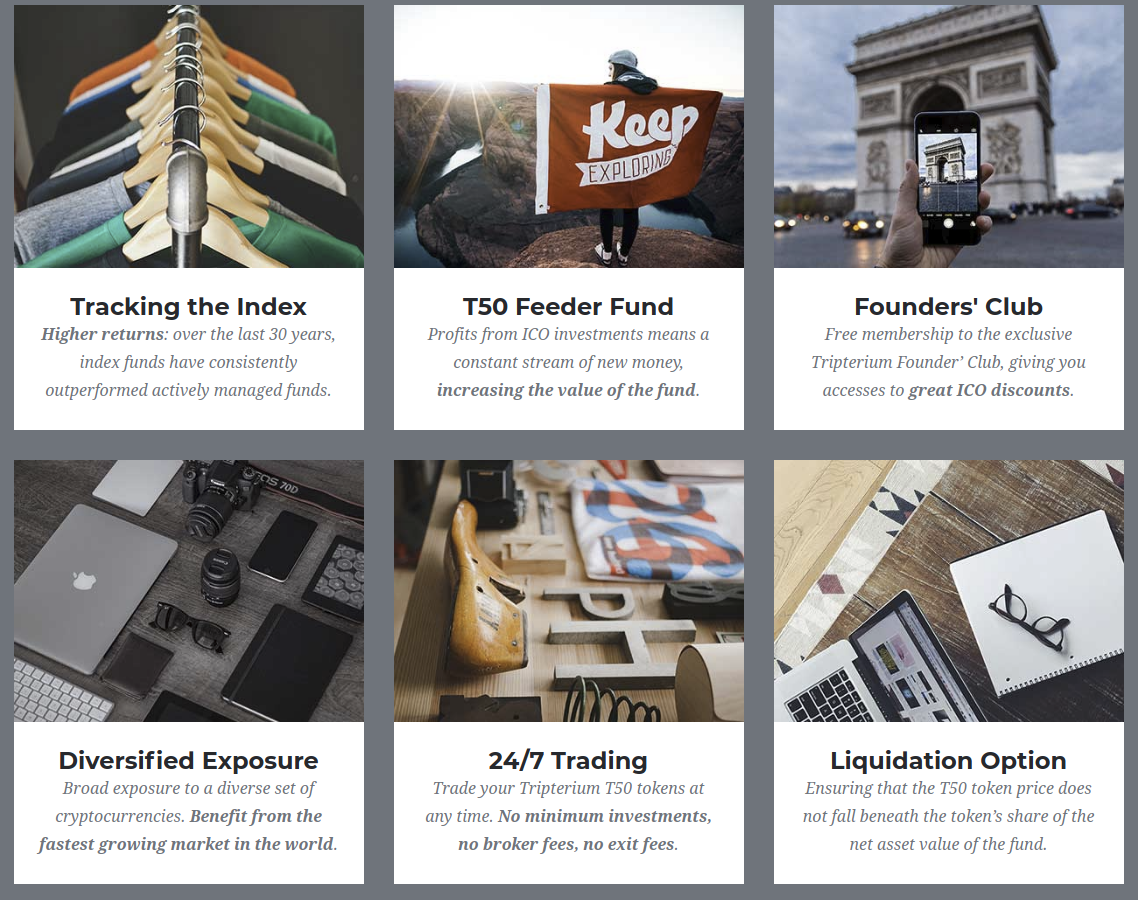The width and height of the screenshot is (1138, 900).
Task: Click the Tracking the Index heading
Action: tap(189, 306)
